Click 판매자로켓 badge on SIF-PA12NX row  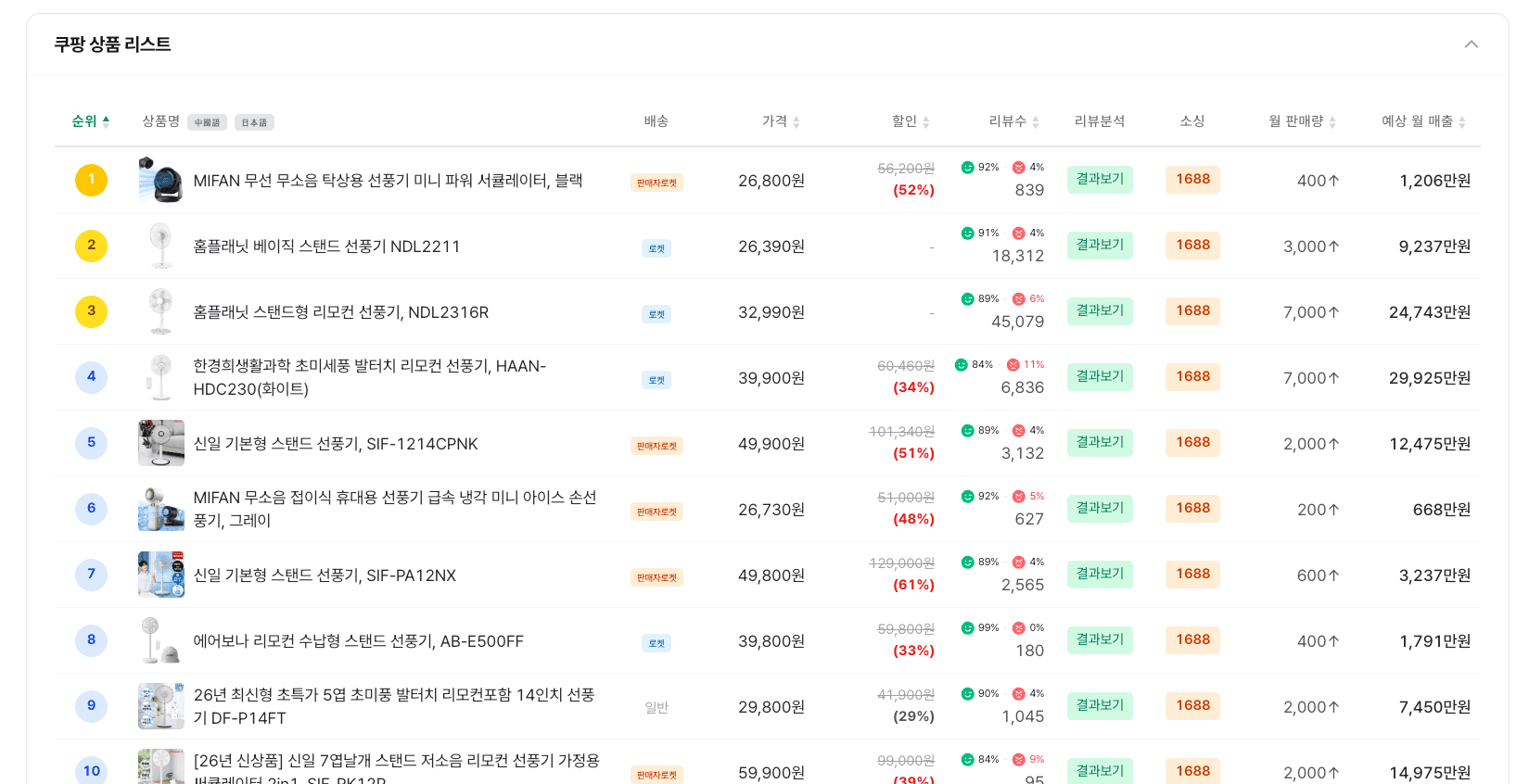[656, 577]
